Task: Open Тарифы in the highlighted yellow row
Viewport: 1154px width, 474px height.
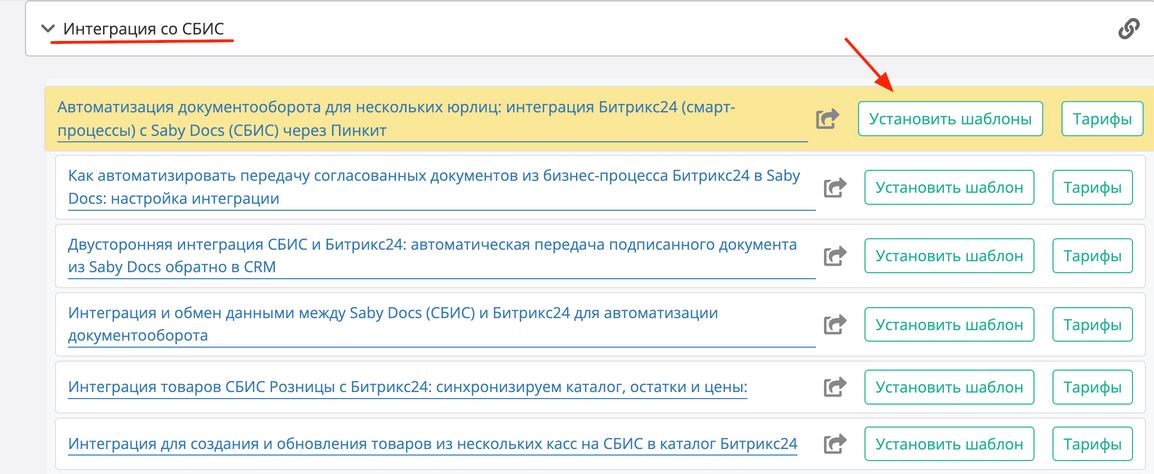Action: (x=1101, y=119)
